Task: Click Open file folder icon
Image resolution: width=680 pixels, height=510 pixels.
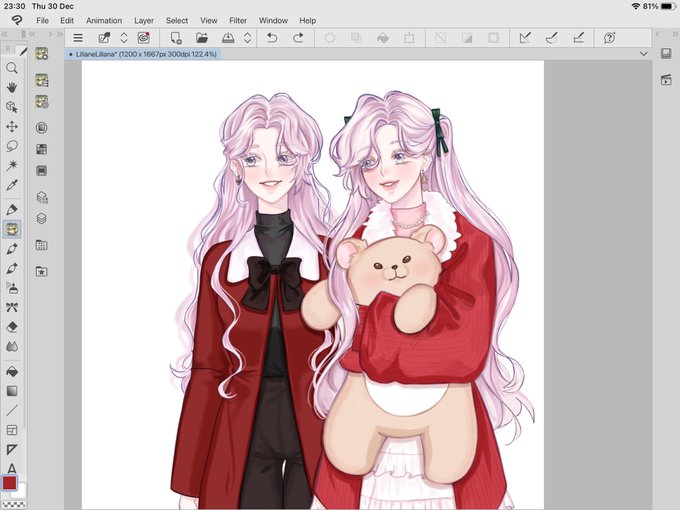Action: click(x=202, y=38)
